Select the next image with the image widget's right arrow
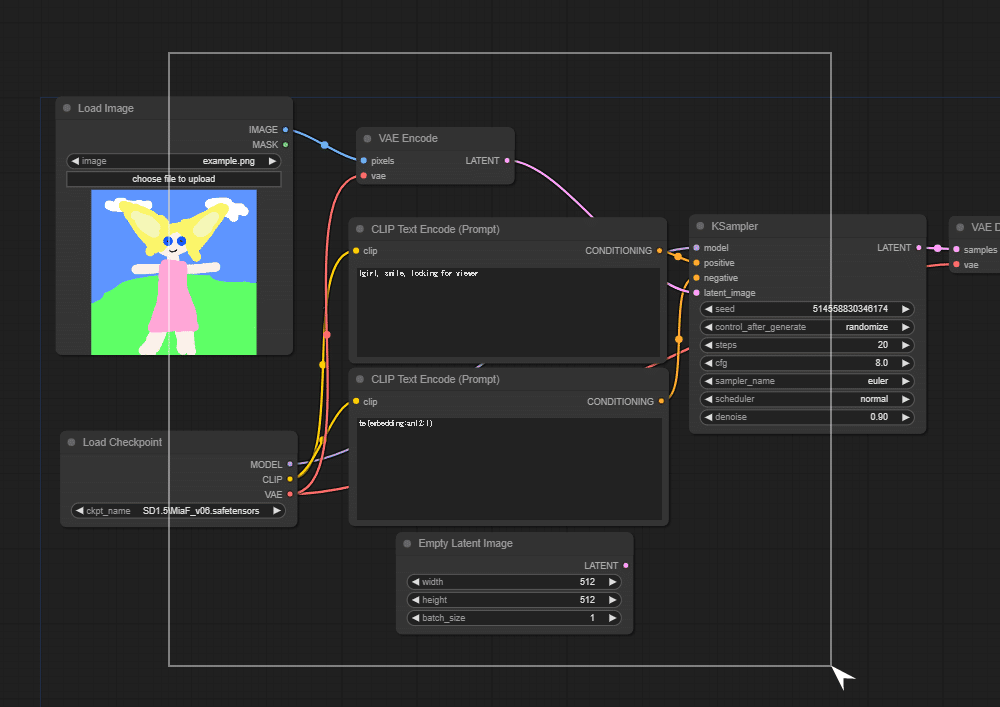 tap(272, 161)
